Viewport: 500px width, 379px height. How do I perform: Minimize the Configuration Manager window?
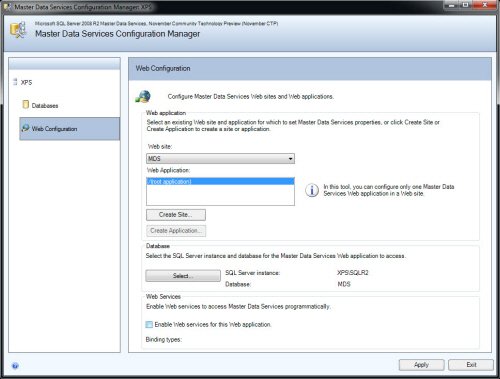tap(451, 5)
